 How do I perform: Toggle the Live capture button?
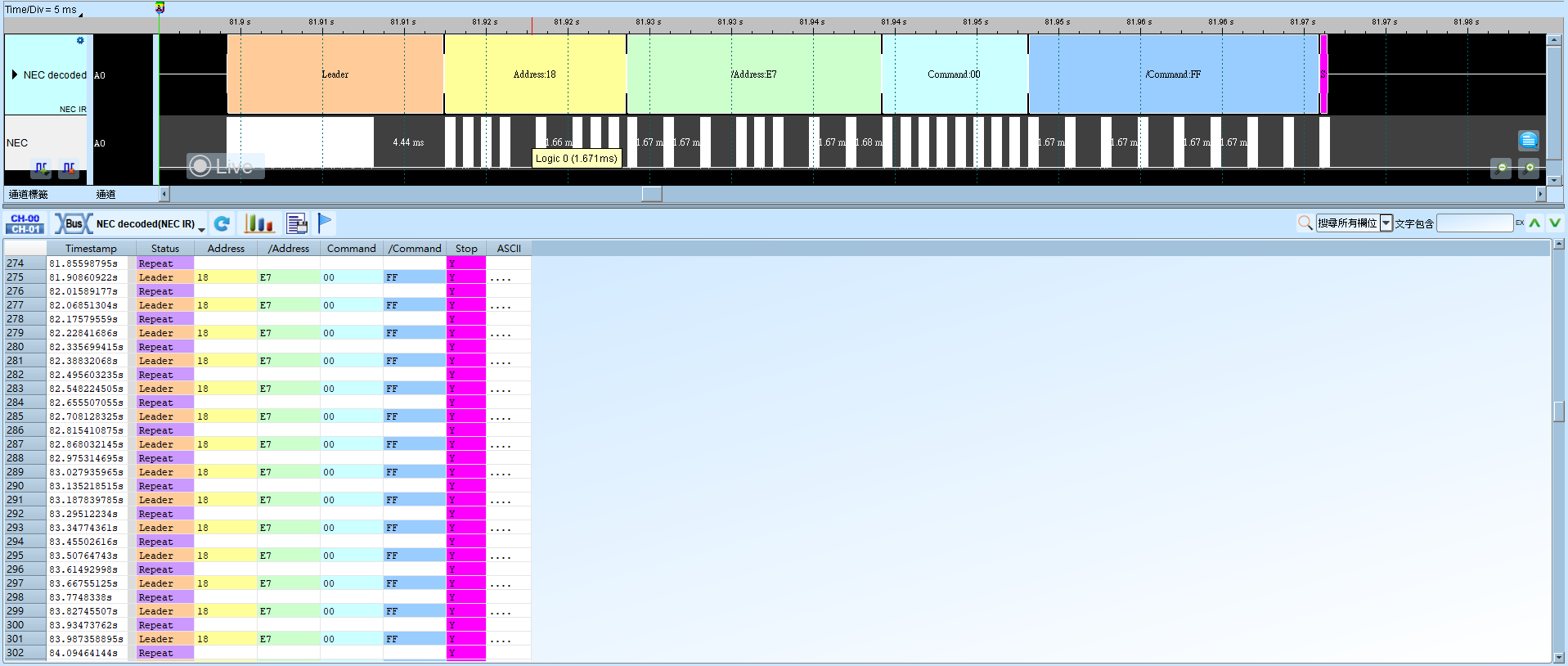click(225, 166)
